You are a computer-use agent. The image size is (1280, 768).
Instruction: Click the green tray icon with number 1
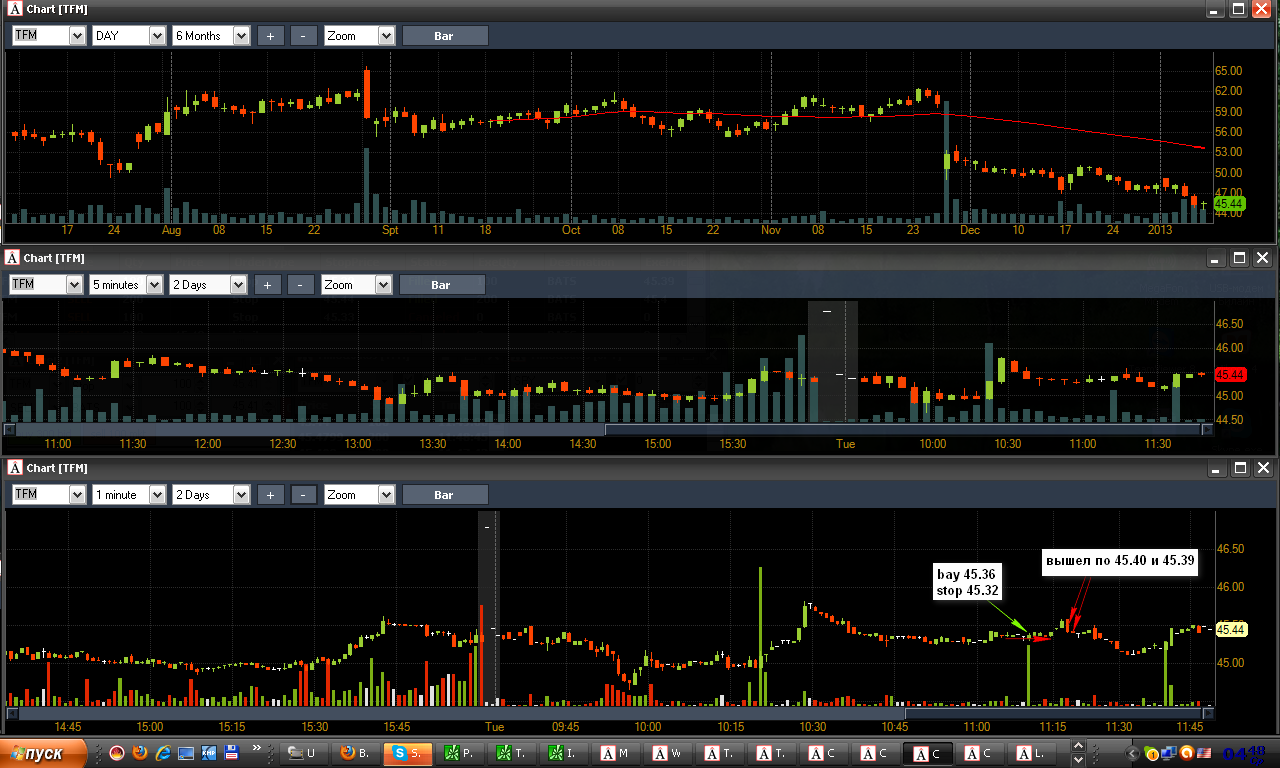(x=1151, y=753)
